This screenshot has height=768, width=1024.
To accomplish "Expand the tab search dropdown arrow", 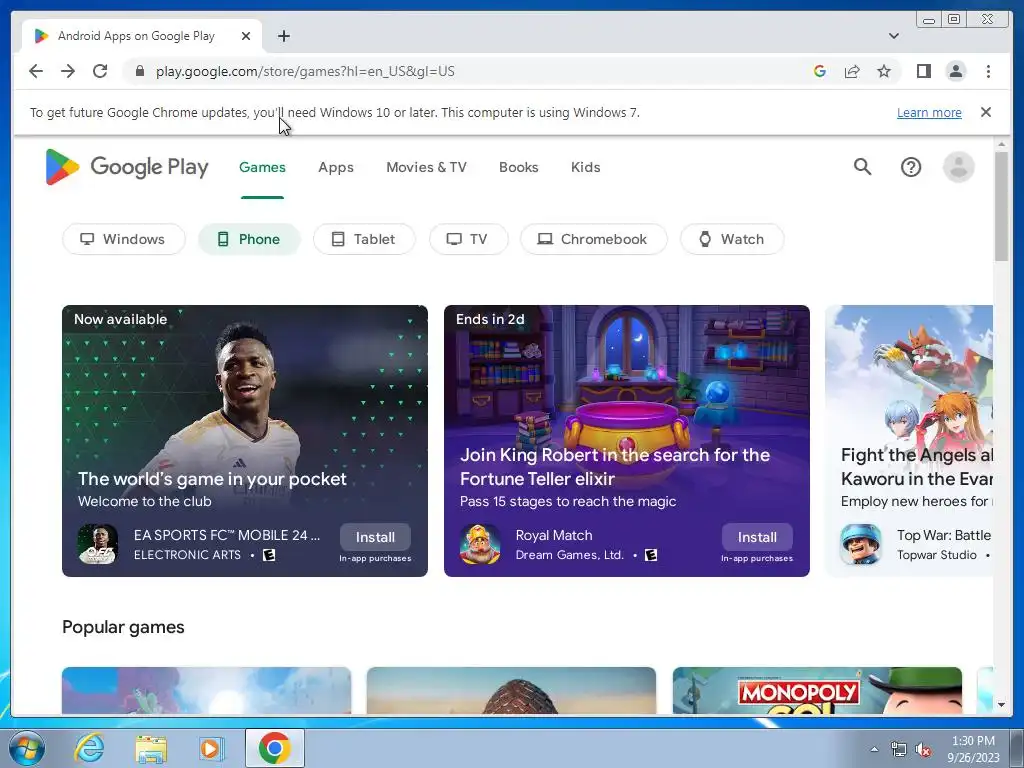I will [893, 36].
